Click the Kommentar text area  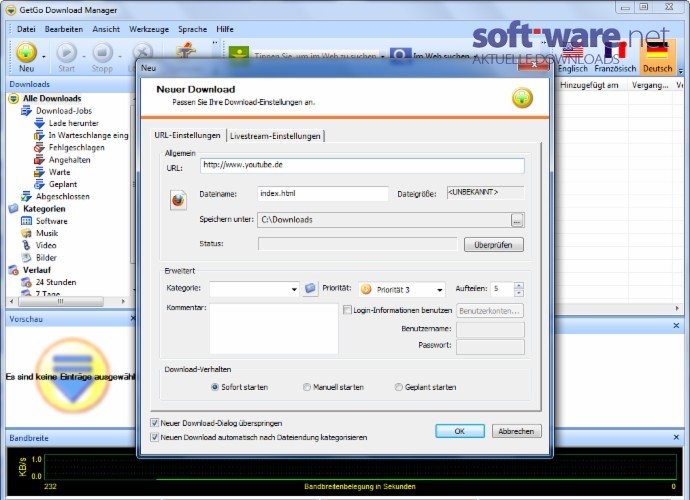pos(274,329)
